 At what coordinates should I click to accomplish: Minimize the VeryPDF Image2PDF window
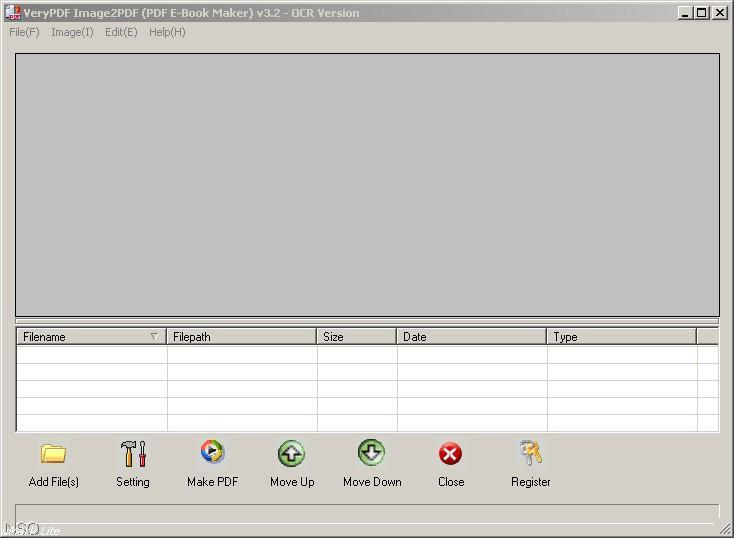pos(685,13)
